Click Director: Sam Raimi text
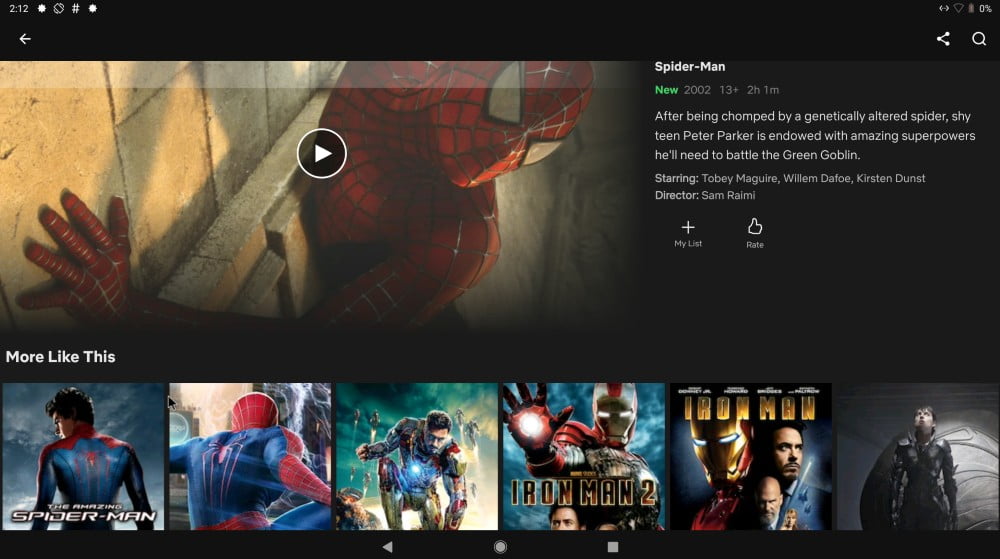1000x559 pixels. point(705,195)
